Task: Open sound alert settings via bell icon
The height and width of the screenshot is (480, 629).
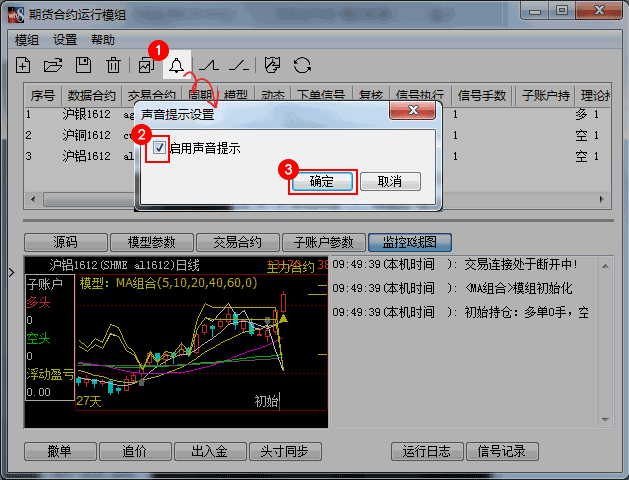Action: [177, 66]
